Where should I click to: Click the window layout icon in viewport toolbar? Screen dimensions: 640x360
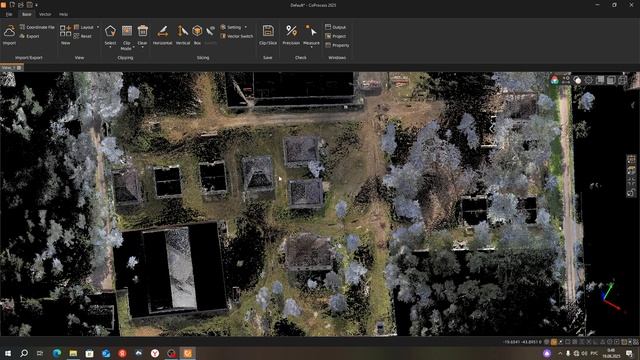pos(600,80)
